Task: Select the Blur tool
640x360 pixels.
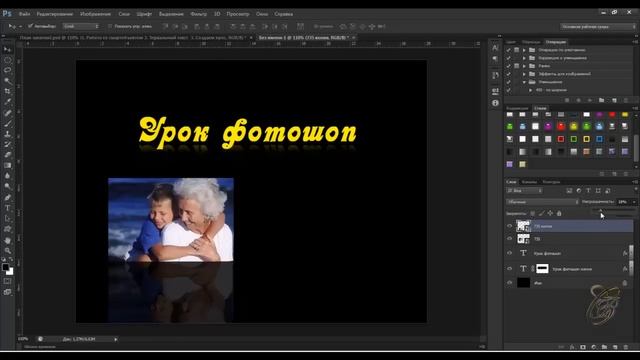Action: click(7, 176)
